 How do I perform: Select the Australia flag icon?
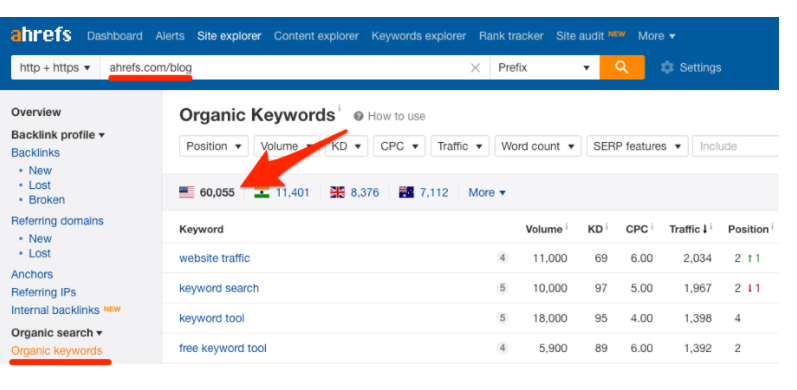406,192
